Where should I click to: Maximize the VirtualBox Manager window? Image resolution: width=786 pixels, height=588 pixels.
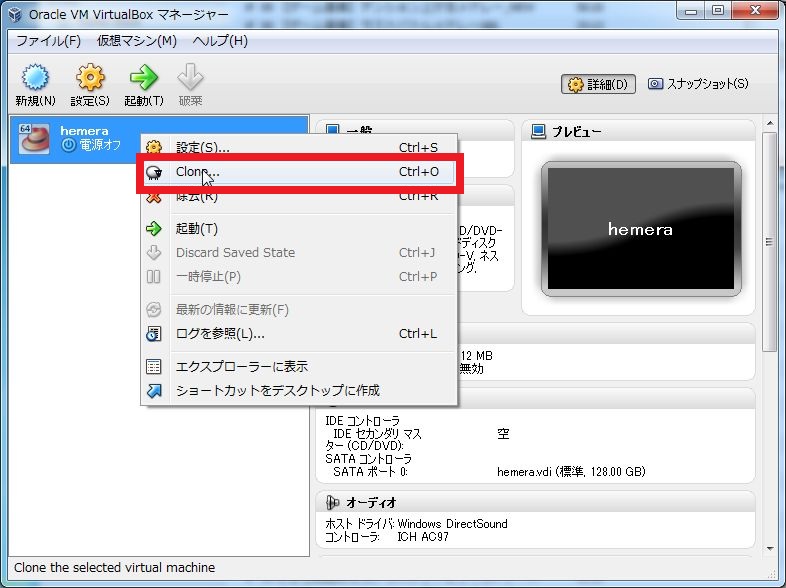[718, 11]
